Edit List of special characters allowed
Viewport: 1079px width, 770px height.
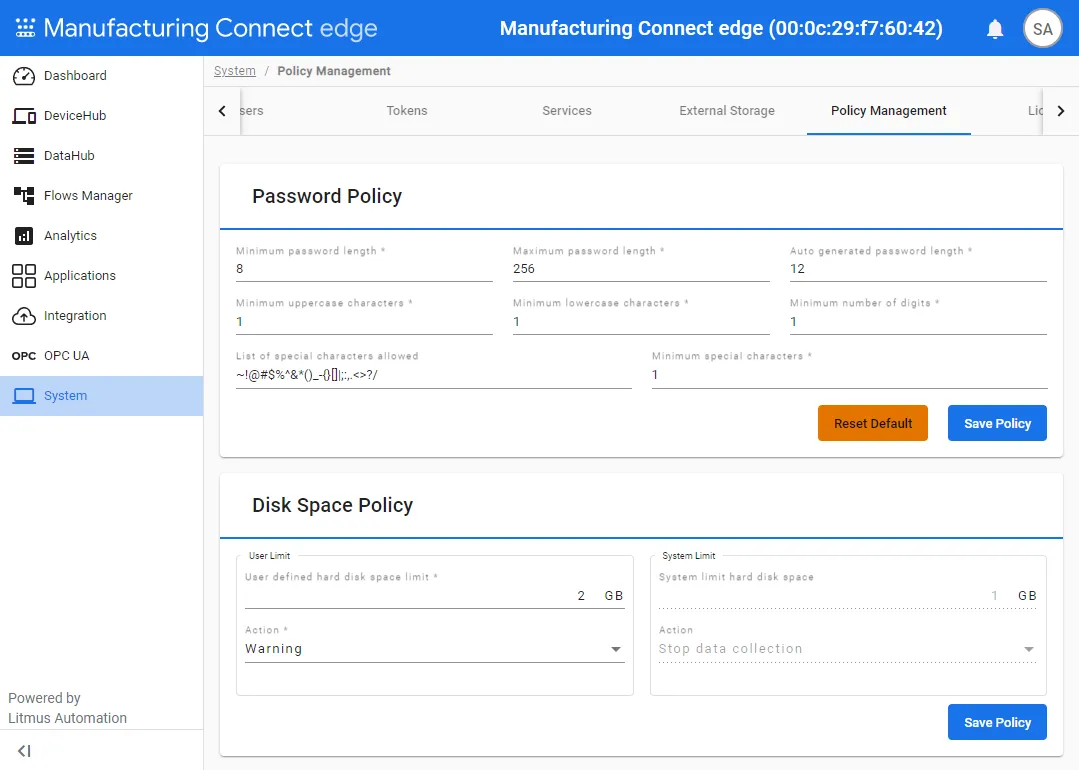[x=434, y=375]
